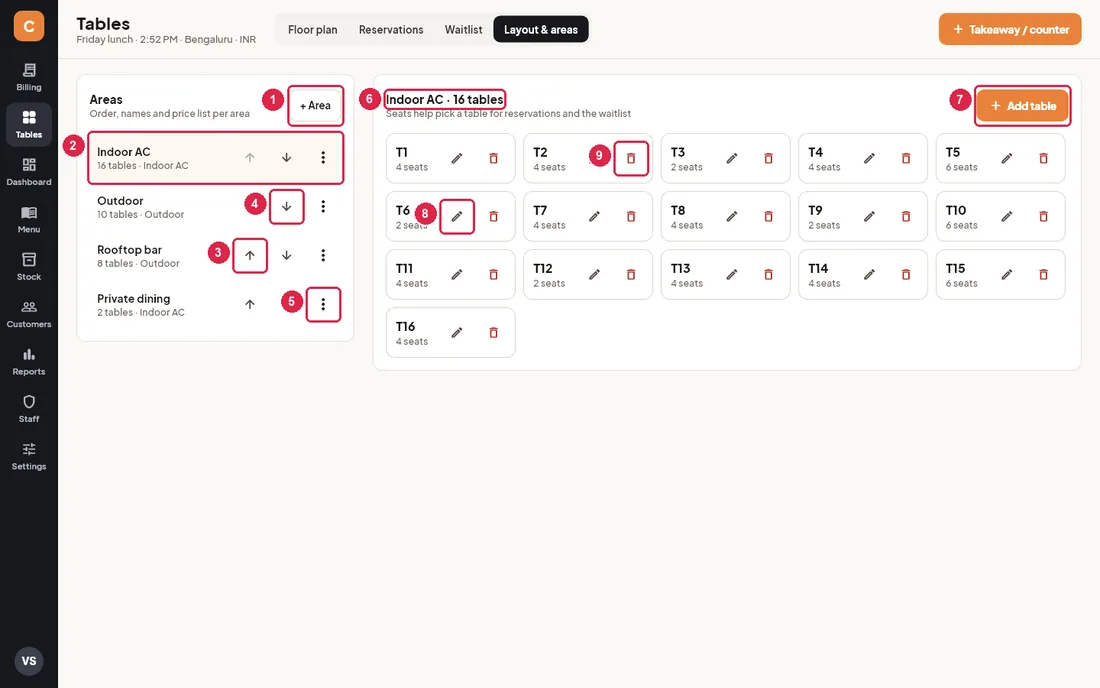Move Private dining area up

[x=250, y=304]
